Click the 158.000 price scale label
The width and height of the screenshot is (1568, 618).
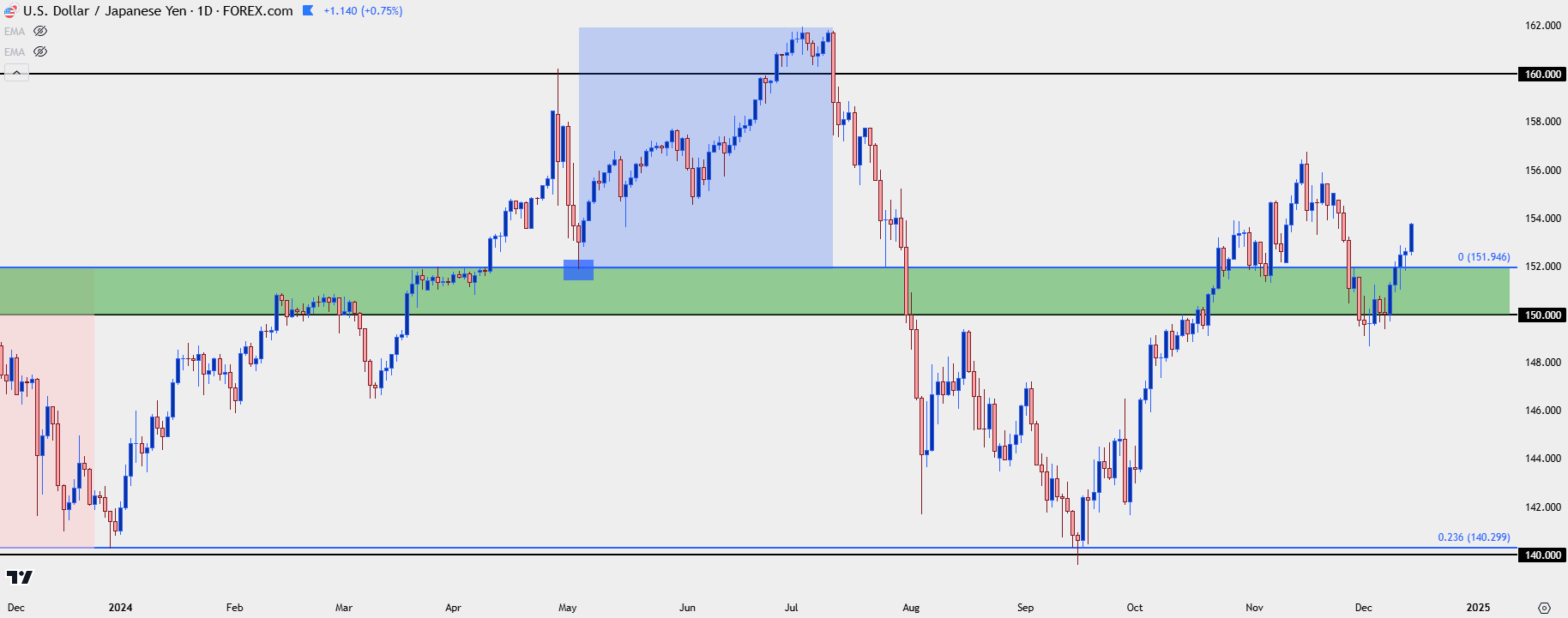click(x=1542, y=122)
